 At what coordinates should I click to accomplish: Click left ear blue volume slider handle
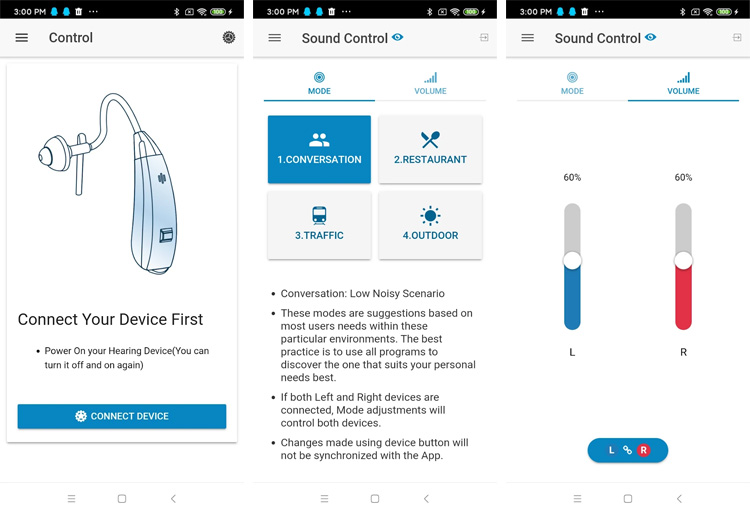pos(572,261)
